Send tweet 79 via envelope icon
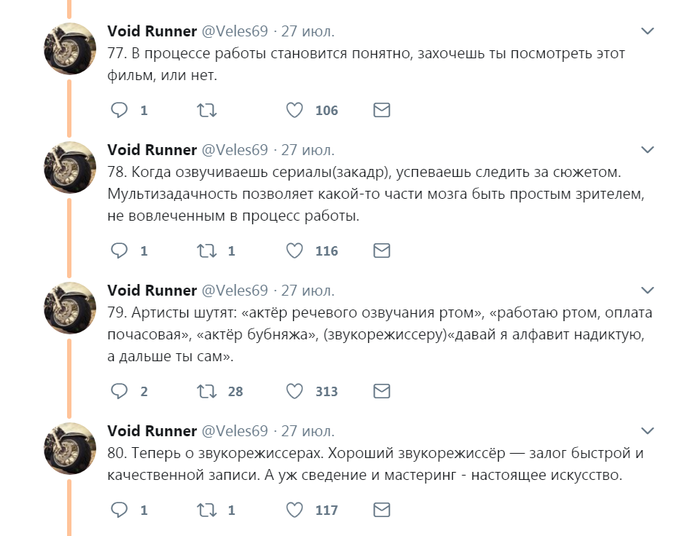This screenshot has width=700, height=536. coord(381,391)
